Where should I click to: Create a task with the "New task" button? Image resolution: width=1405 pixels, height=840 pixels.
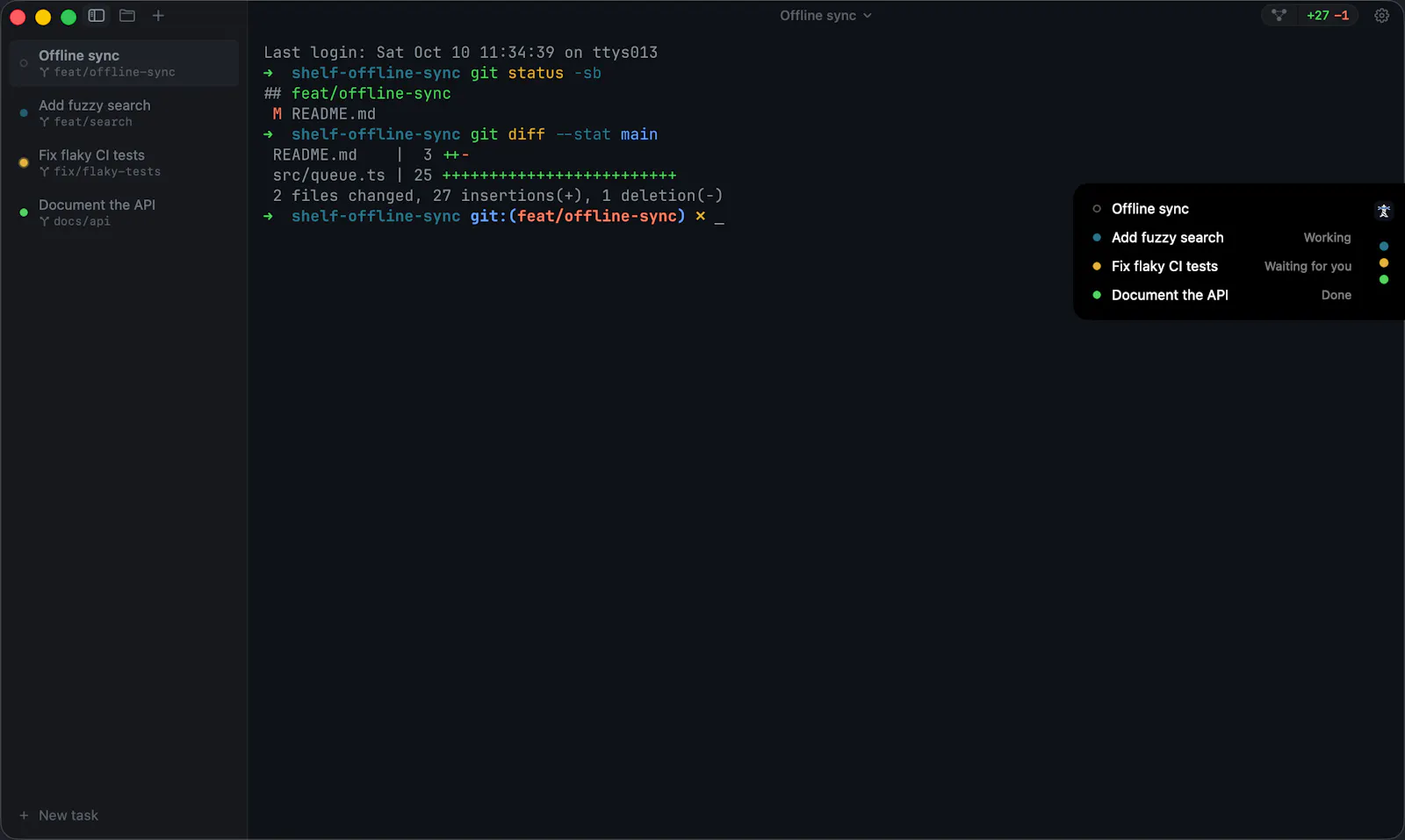(59, 815)
